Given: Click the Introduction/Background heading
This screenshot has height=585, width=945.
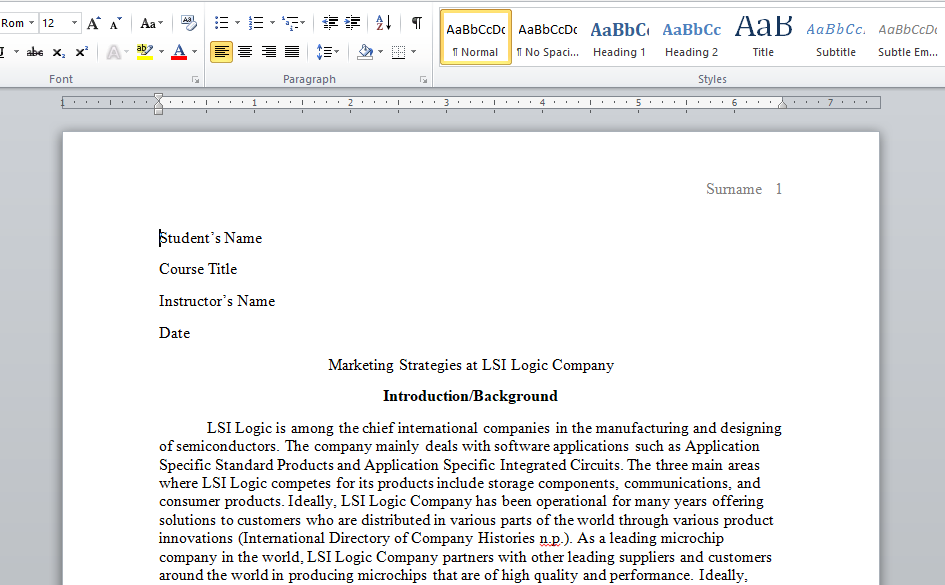Looking at the screenshot, I should click(471, 396).
